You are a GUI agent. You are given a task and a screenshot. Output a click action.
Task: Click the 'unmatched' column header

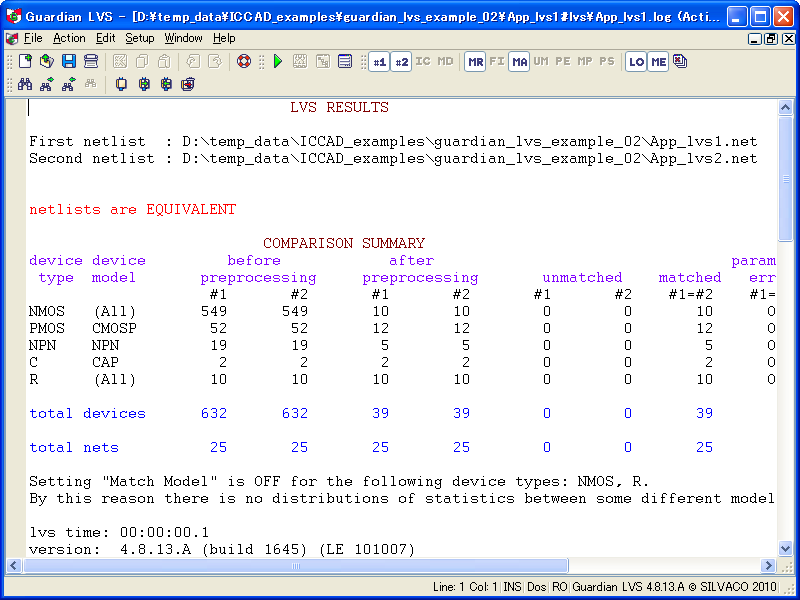582,278
